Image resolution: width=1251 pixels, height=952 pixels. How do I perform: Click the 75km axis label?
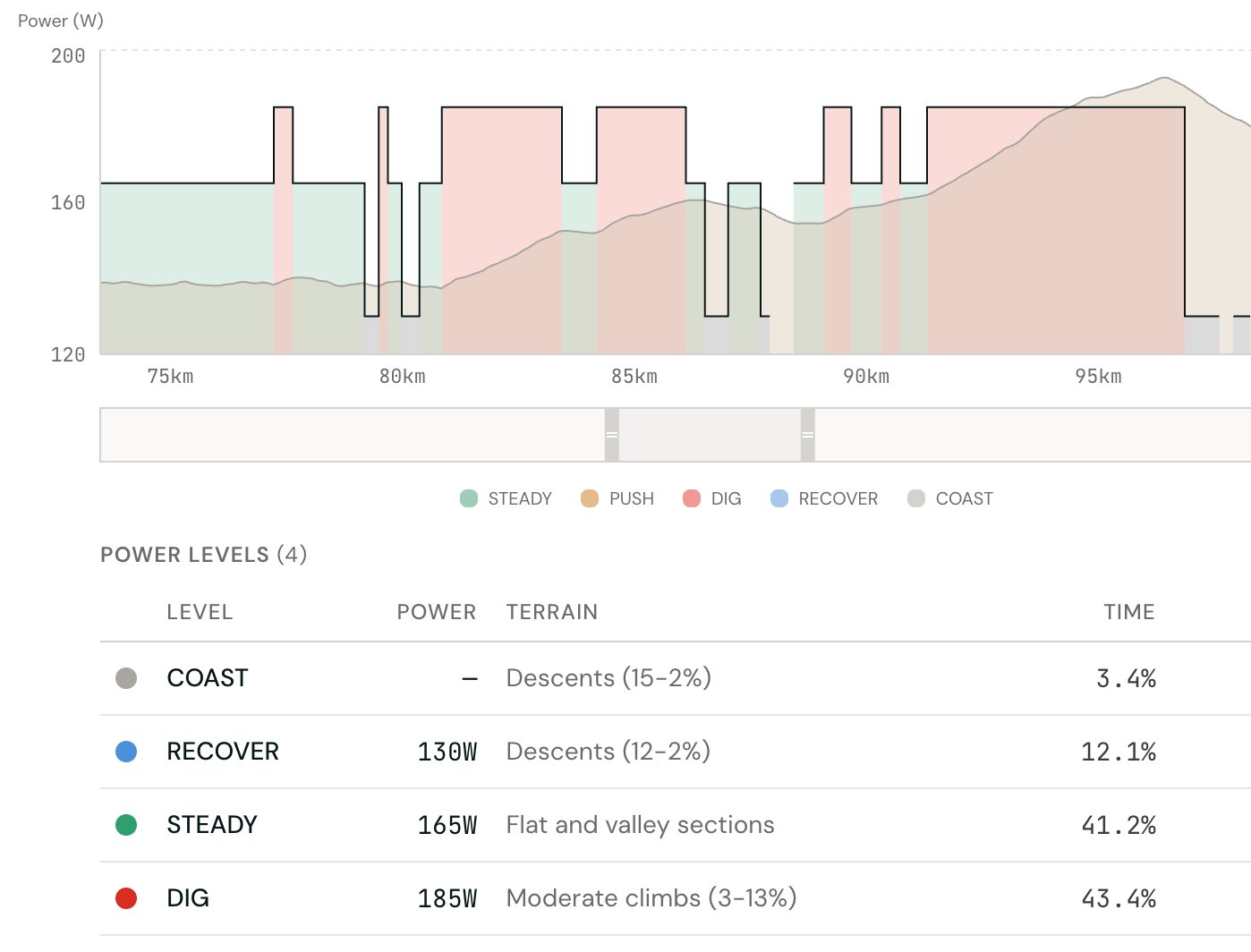[x=170, y=377]
